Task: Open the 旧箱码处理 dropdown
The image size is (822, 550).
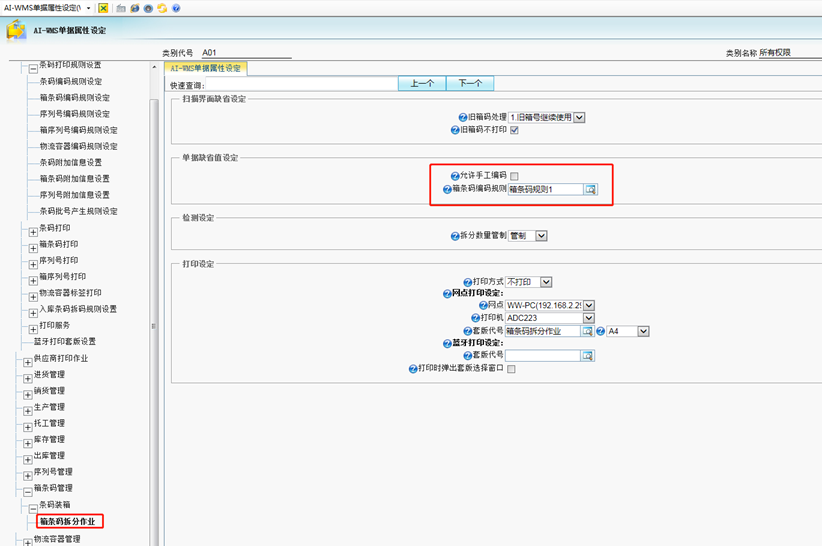Action: (x=579, y=117)
